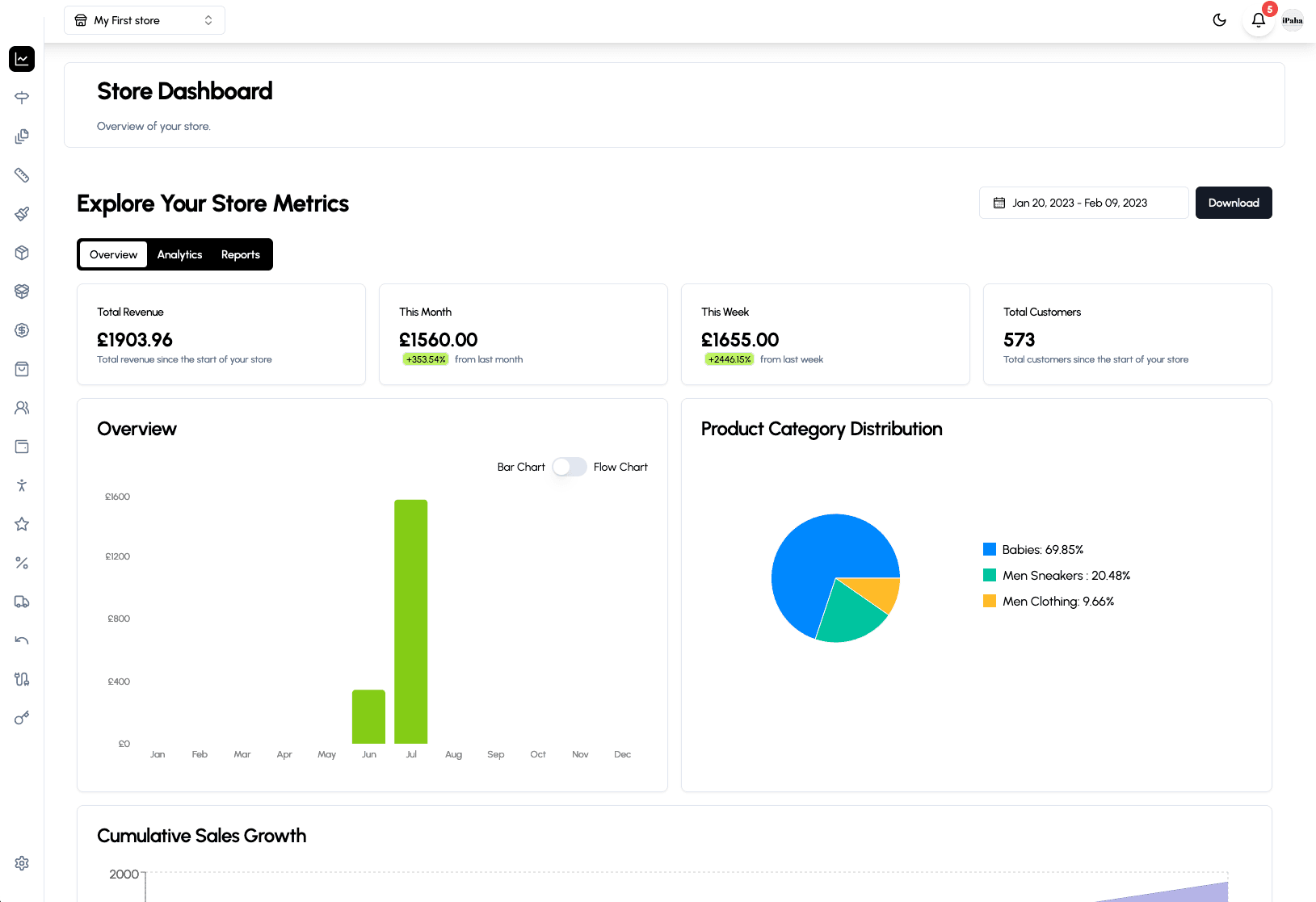Click the dollar coin payments icon

tap(22, 330)
